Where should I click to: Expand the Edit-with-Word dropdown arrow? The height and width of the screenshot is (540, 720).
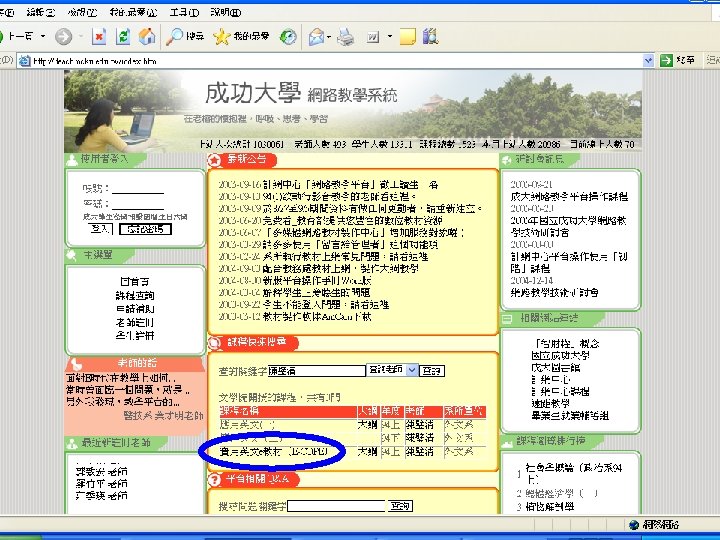[x=390, y=36]
